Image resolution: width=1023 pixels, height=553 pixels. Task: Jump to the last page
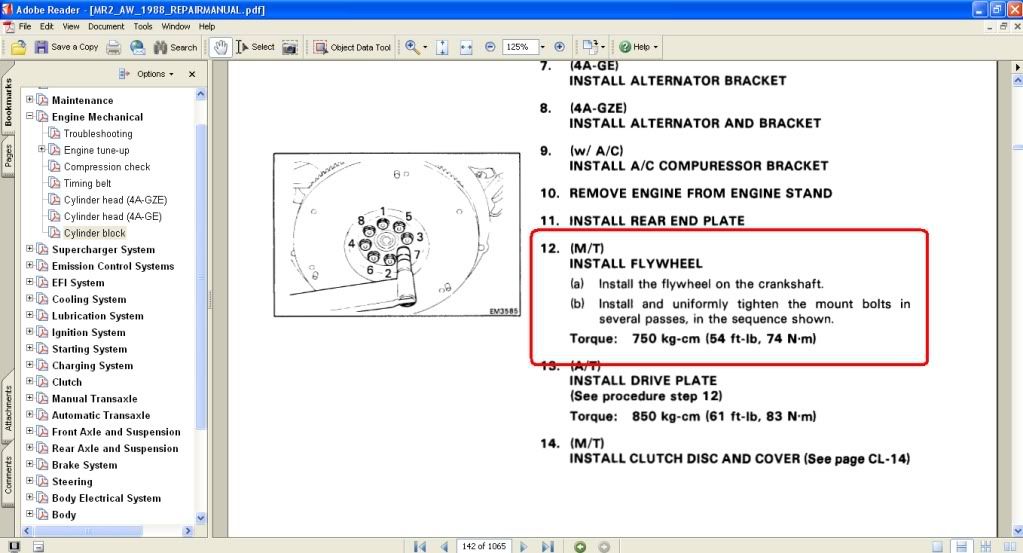[x=547, y=546]
